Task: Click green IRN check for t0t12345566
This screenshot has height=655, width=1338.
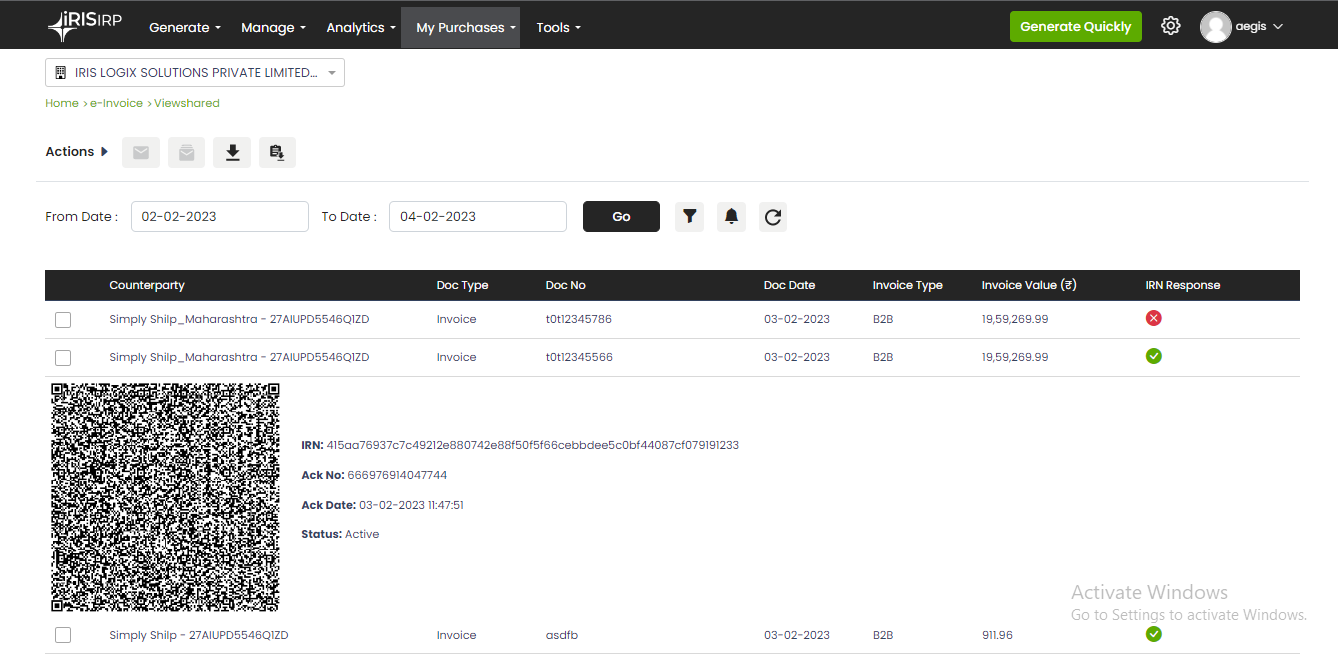Action: 1153,356
